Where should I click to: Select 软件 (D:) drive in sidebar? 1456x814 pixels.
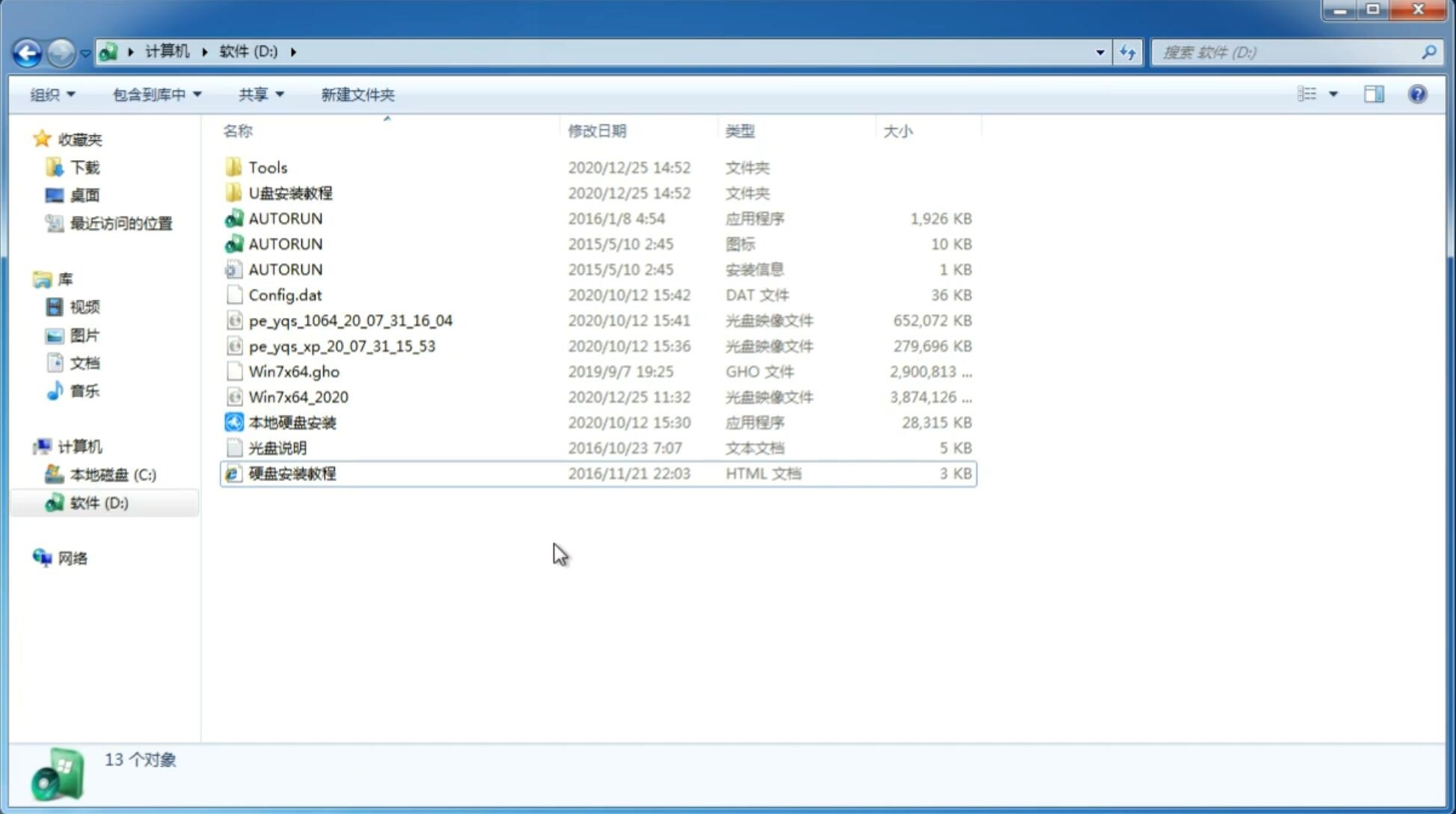pyautogui.click(x=99, y=502)
